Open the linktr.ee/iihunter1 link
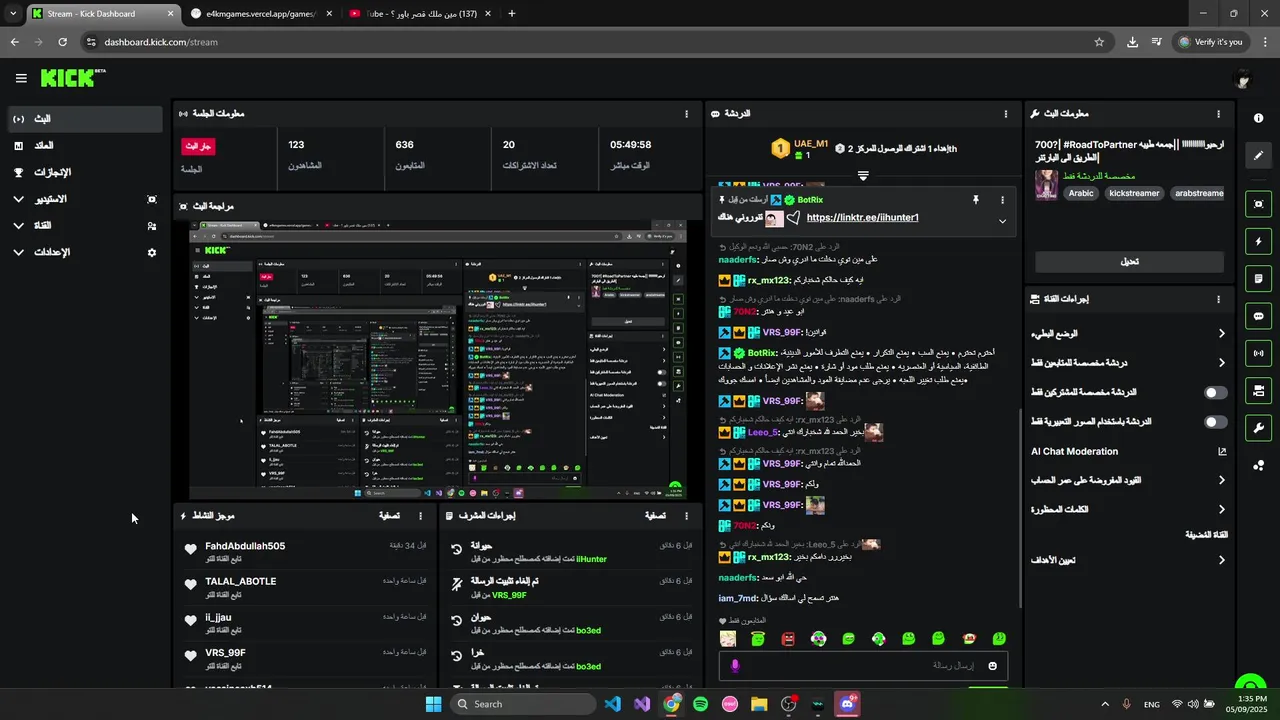 pyautogui.click(x=862, y=218)
